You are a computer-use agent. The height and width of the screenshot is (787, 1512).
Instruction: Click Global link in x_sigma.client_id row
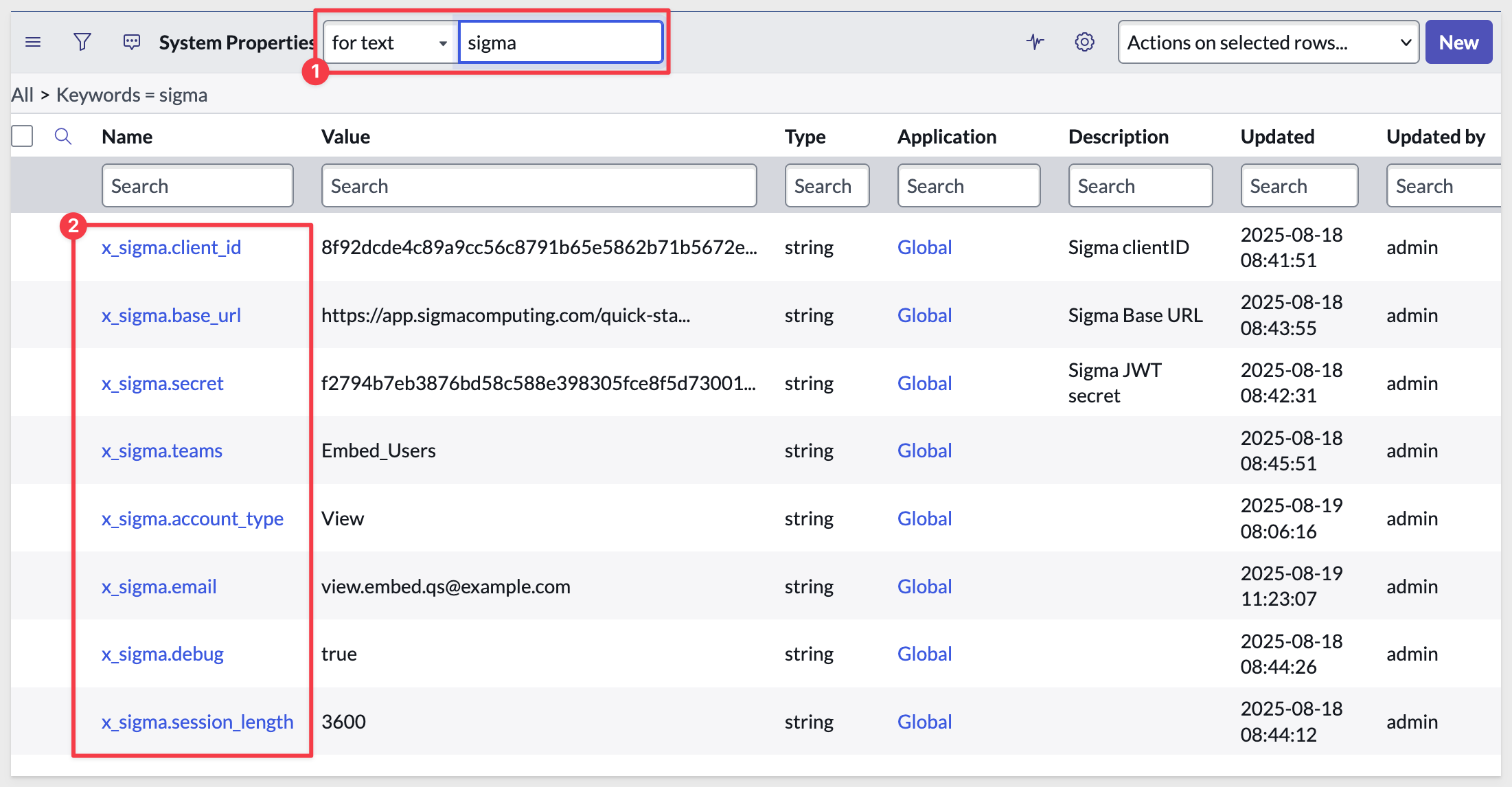925,247
